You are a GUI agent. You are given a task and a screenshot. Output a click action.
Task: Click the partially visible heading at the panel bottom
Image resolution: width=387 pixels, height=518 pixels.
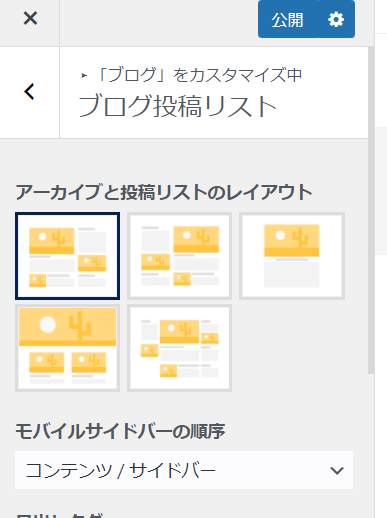[60, 515]
